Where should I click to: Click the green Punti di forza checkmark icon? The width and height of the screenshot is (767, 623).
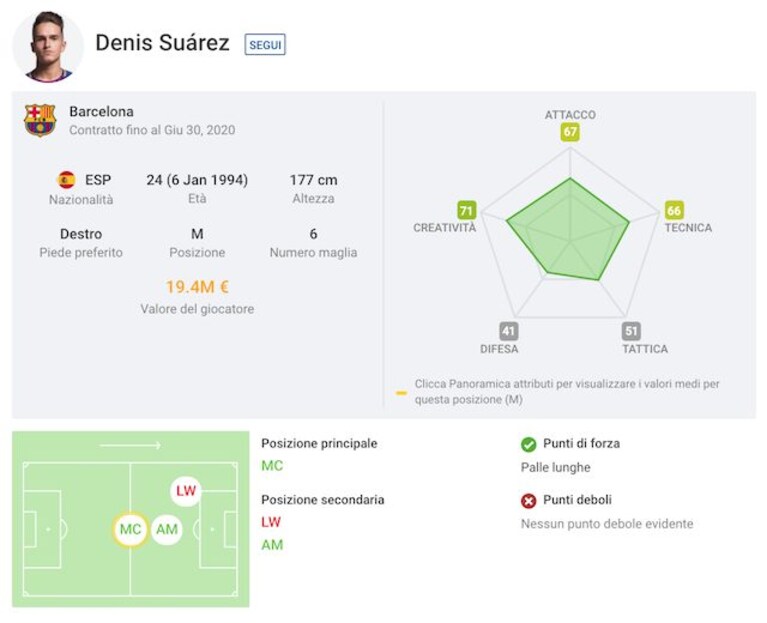point(528,444)
